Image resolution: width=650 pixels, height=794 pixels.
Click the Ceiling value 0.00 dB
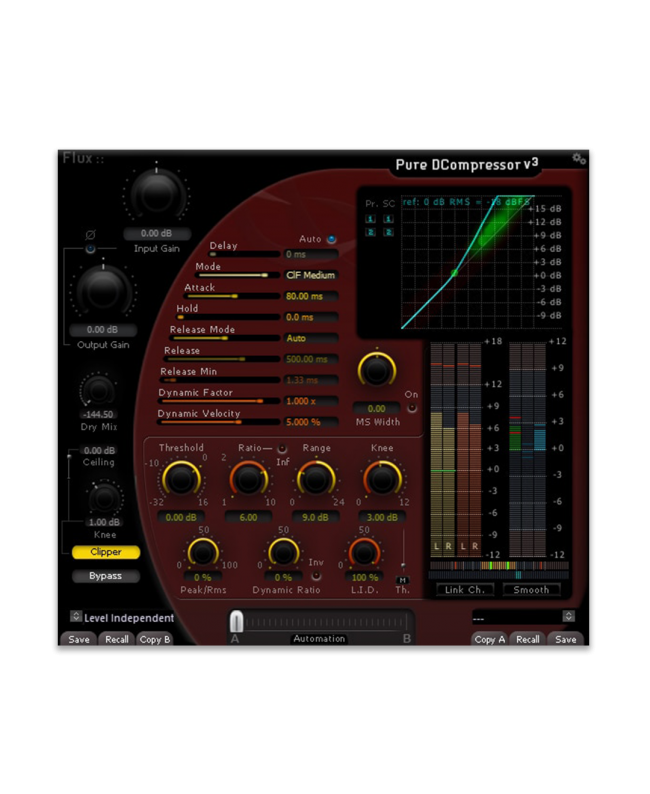(x=99, y=450)
